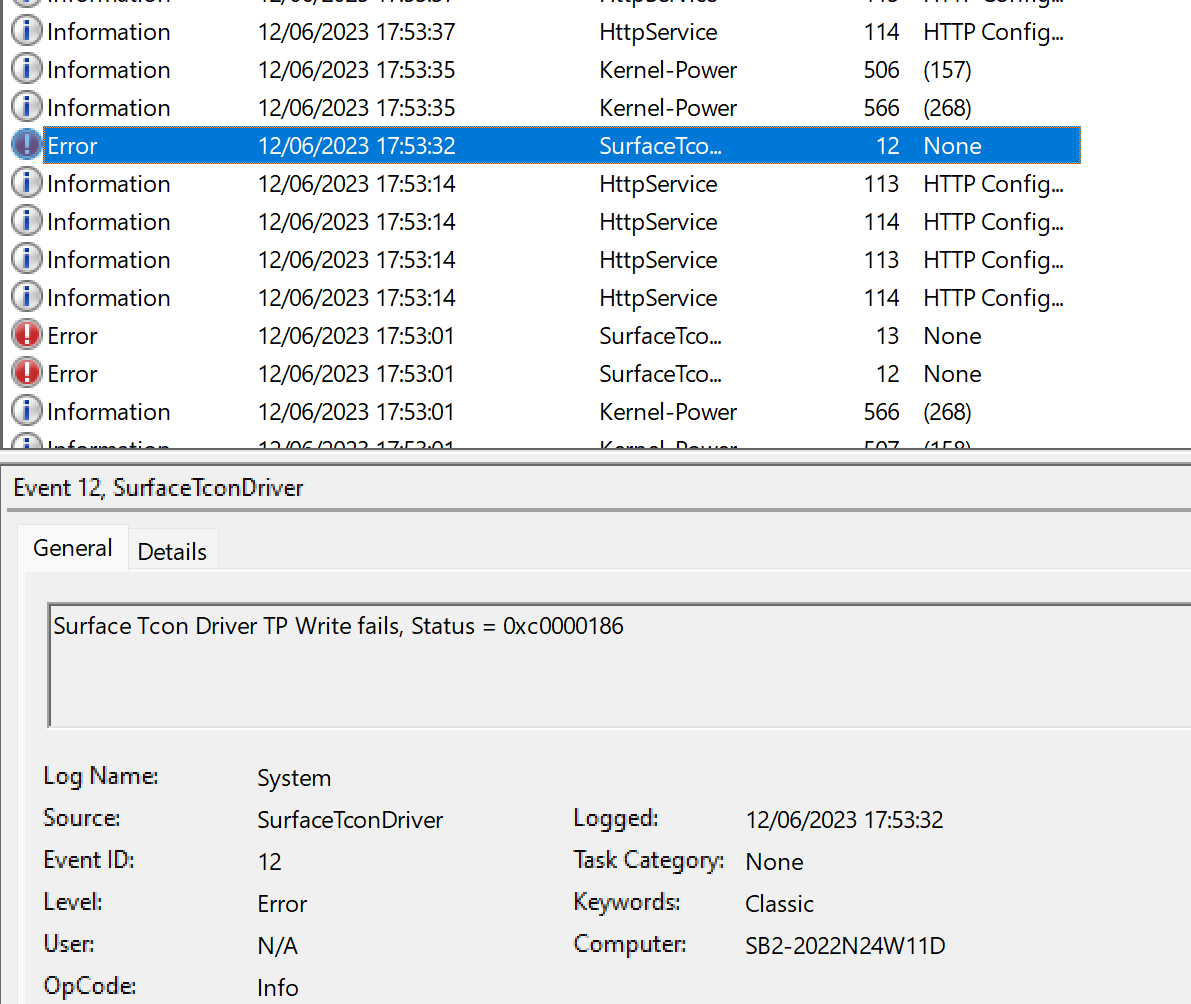Click the info icon on the Kernel-Power 506 row
The image size is (1191, 1004).
coord(26,69)
